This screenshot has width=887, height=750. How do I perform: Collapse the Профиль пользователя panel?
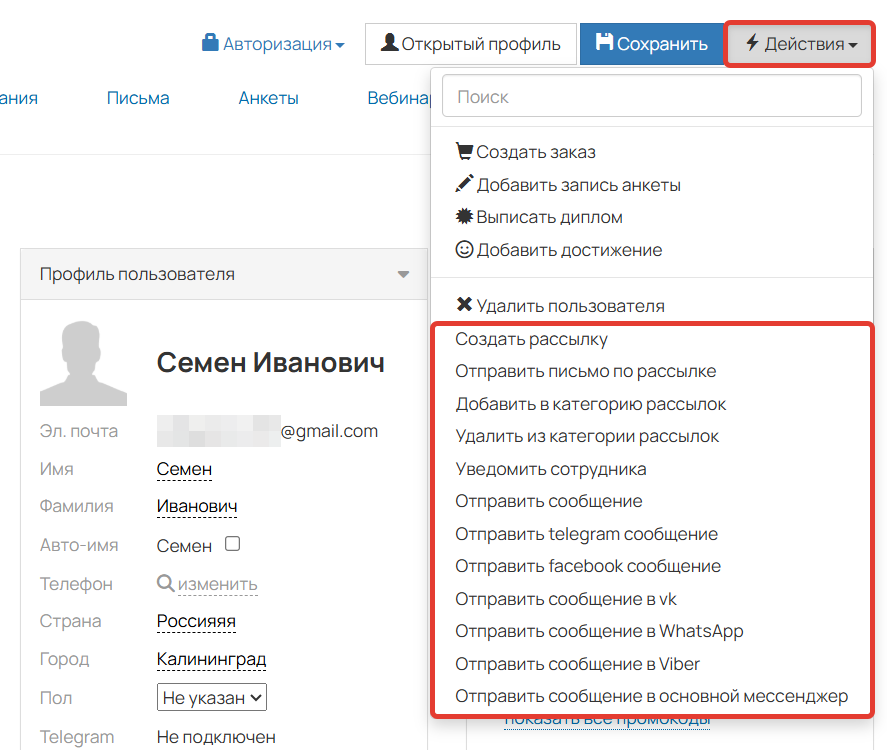[x=404, y=273]
